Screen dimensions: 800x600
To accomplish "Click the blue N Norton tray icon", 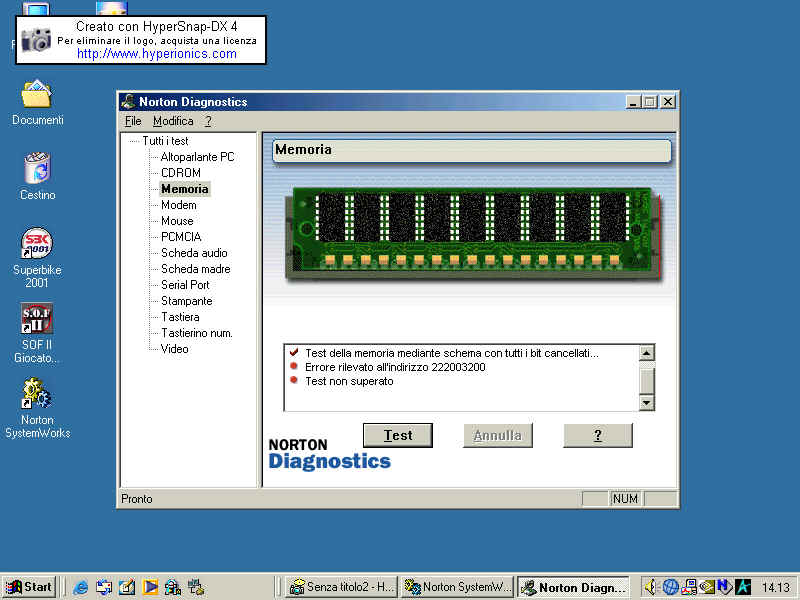I will (x=724, y=587).
